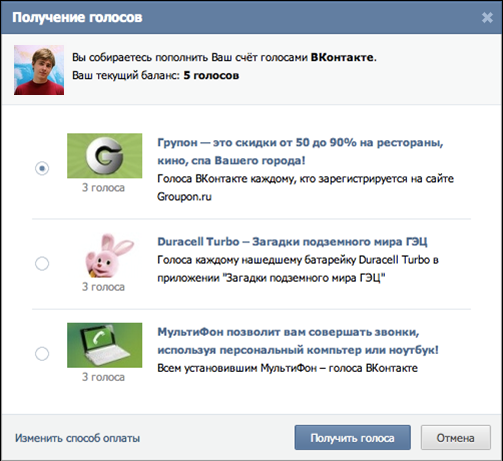Select the Duracell Turbo offer radio button
This screenshot has height=461, width=503.
click(42, 263)
